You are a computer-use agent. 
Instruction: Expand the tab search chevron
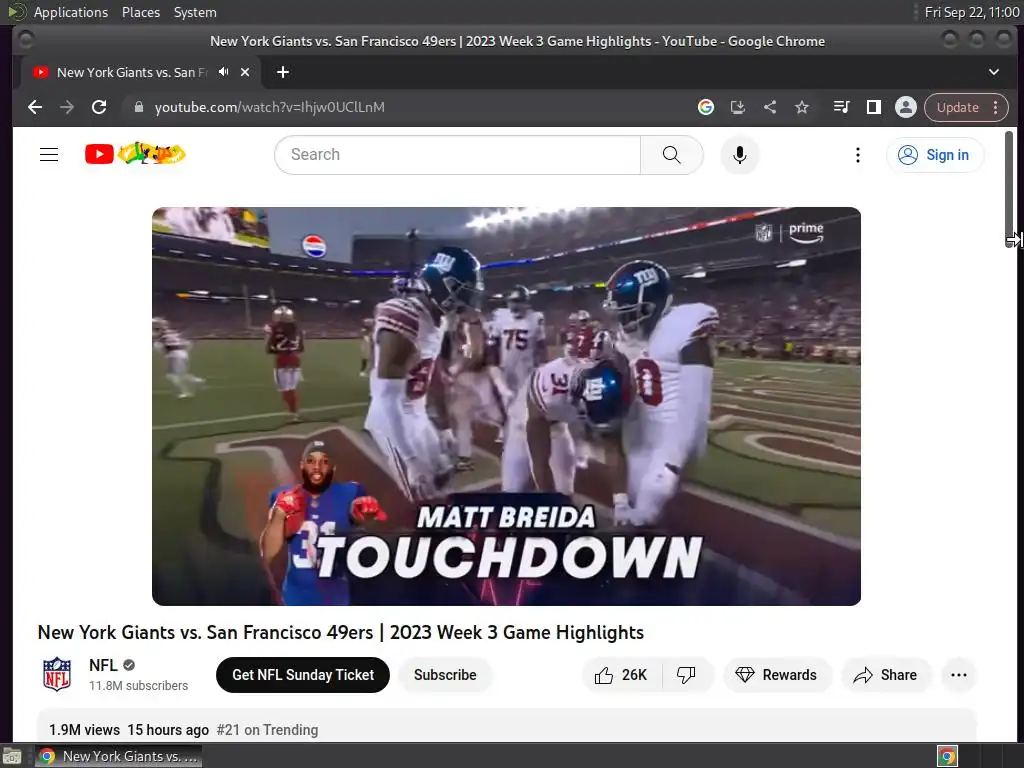993,72
